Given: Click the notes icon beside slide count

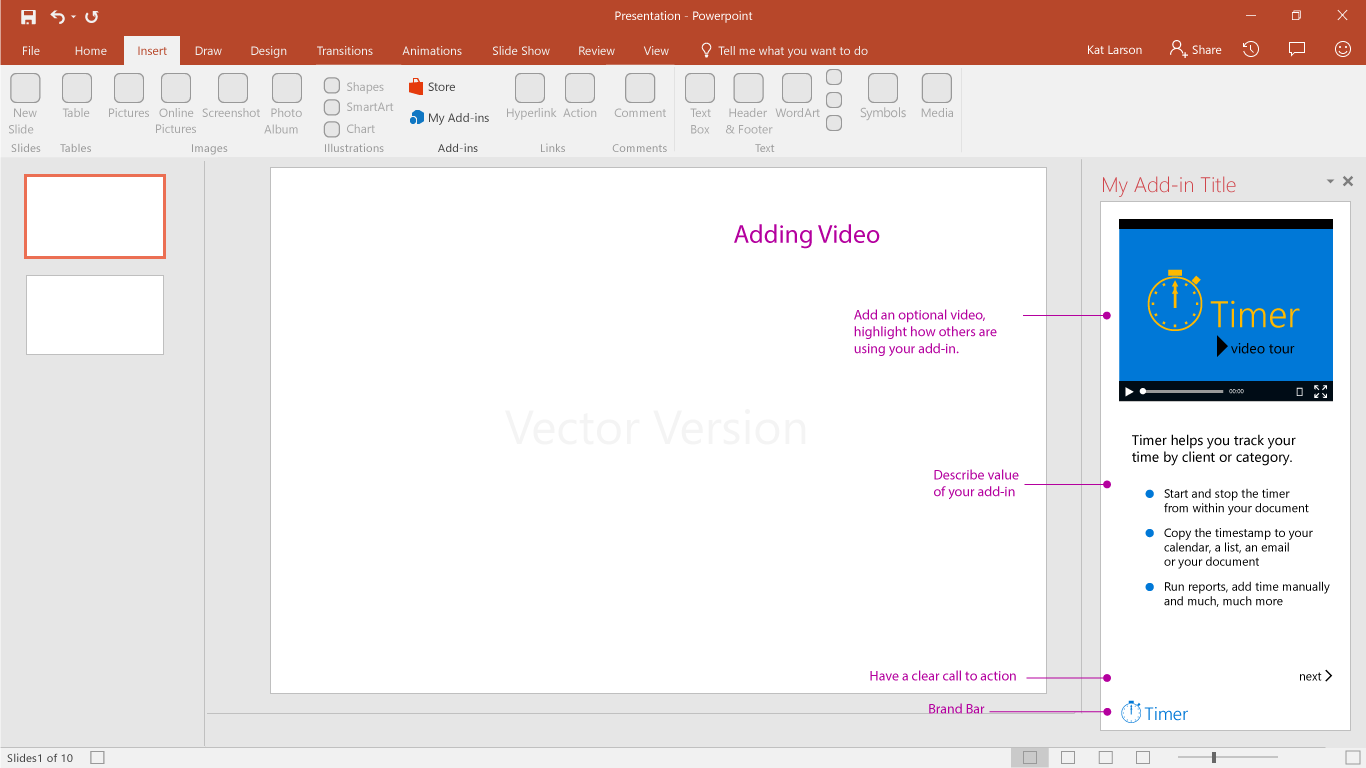Looking at the screenshot, I should [97, 758].
